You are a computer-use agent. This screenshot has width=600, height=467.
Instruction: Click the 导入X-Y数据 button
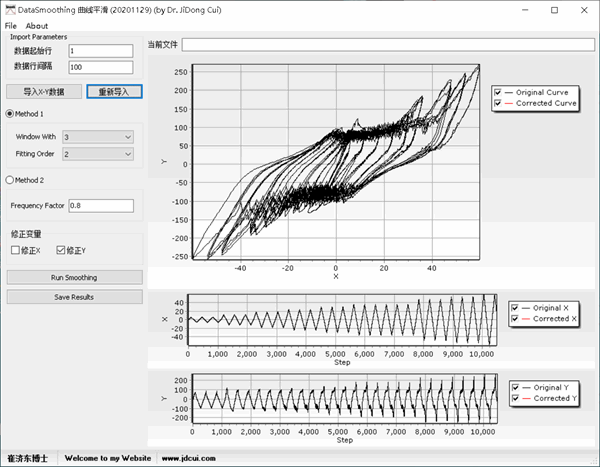[44, 91]
